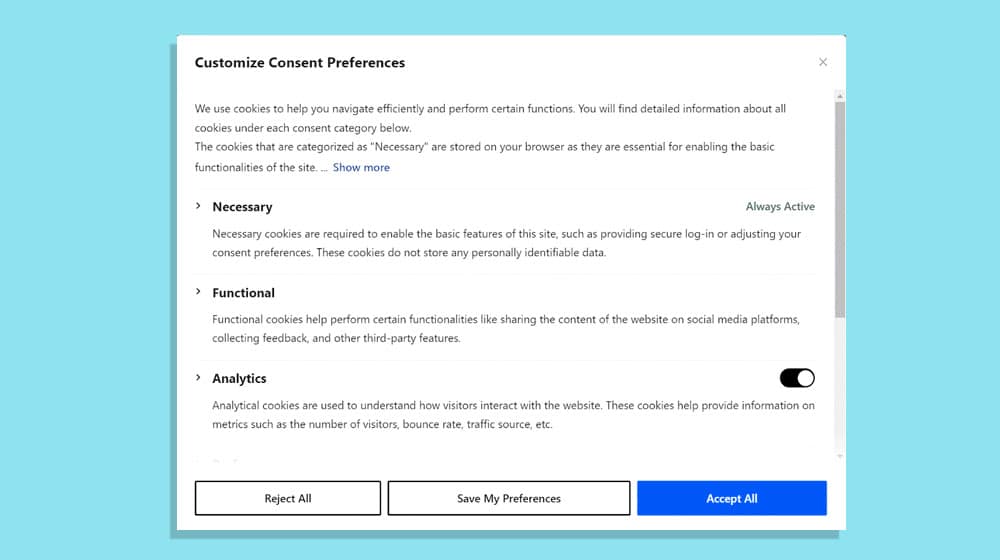Click the scrollbar track below the thumb
The height and width of the screenshot is (560, 1000).
click(840, 385)
